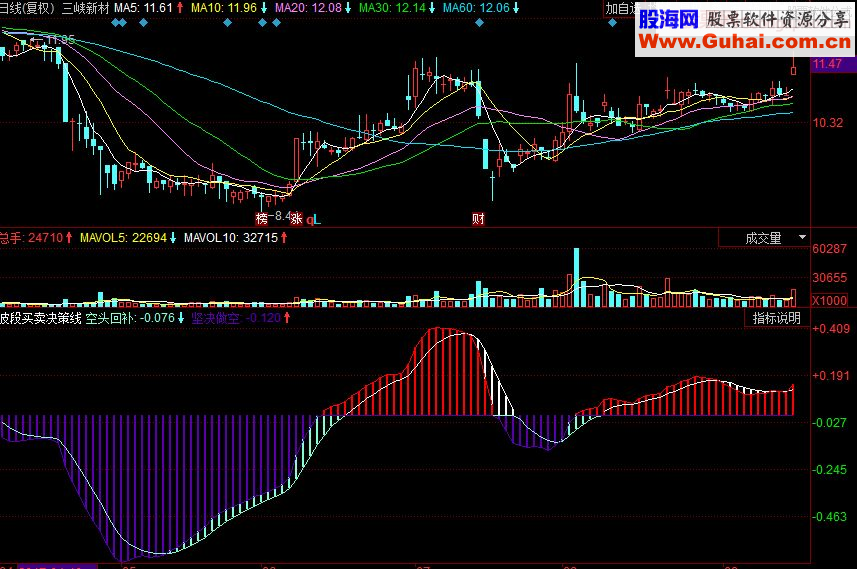Click the 榜 marker on the price chart
Screen dimensions: 857x569
point(262,219)
